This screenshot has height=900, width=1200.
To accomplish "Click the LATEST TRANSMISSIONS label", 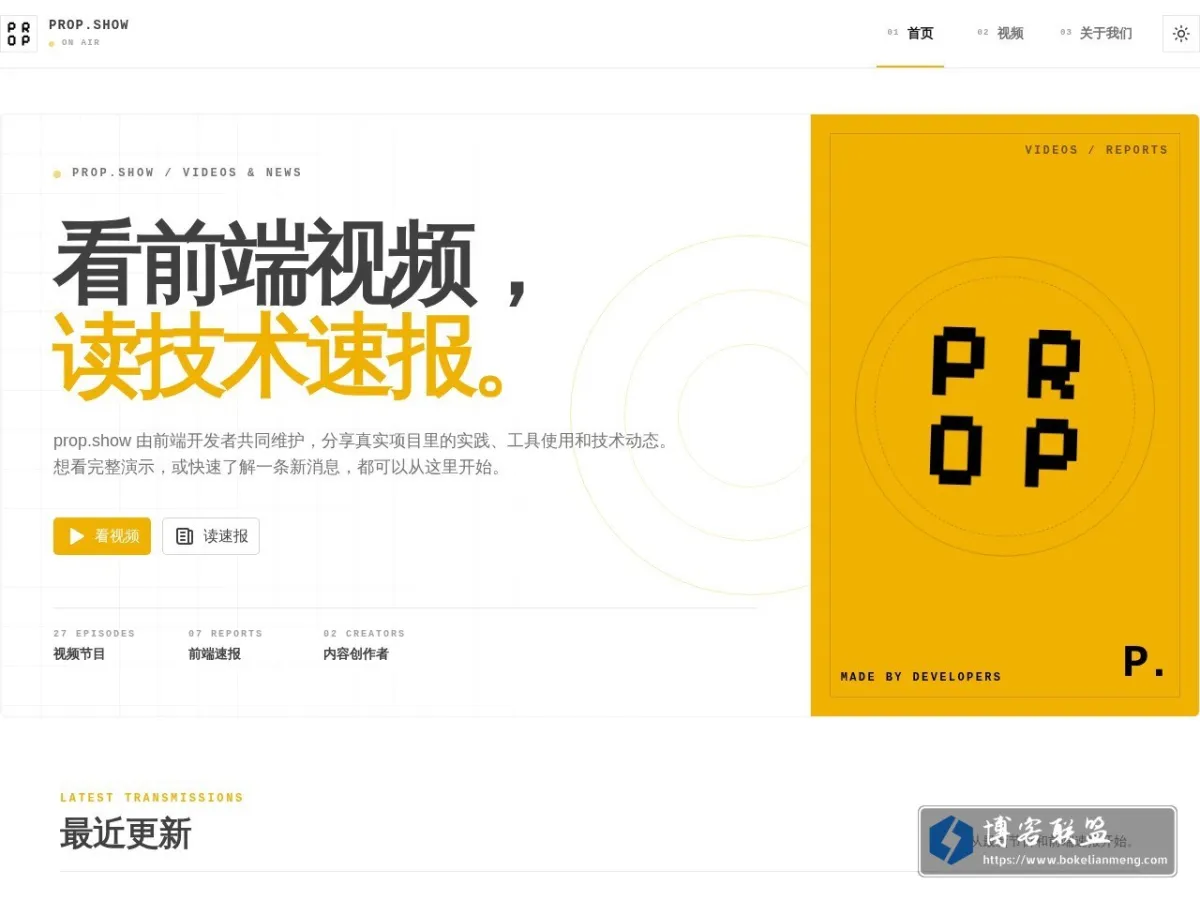I will [x=152, y=798].
